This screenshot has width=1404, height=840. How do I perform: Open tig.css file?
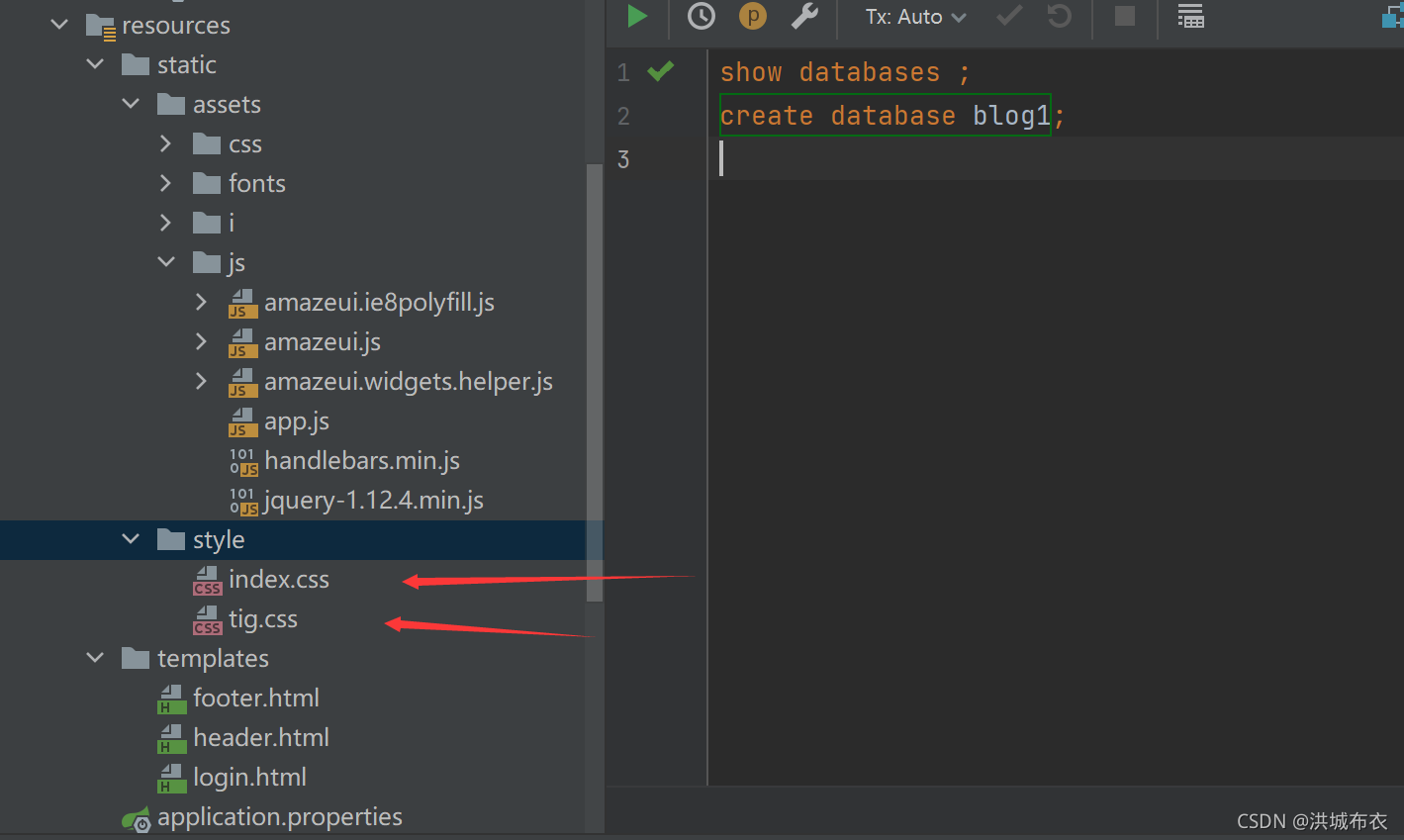(x=263, y=619)
